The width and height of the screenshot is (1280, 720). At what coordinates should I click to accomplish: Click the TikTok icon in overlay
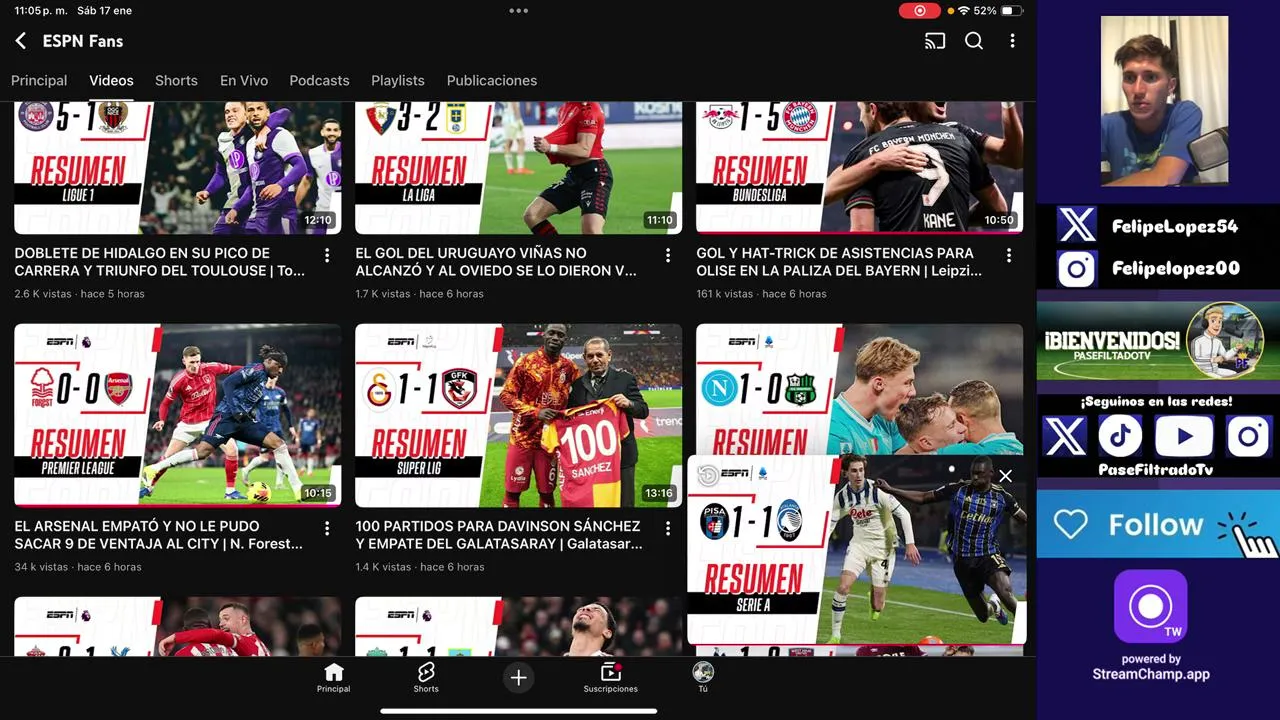pos(1120,437)
